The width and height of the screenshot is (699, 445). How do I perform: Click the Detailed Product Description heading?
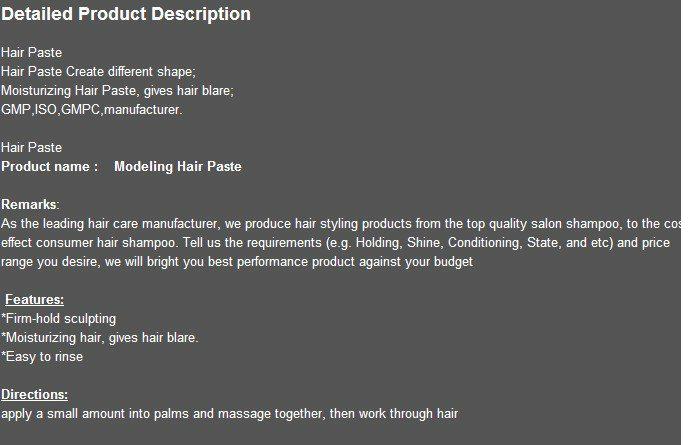[x=126, y=14]
